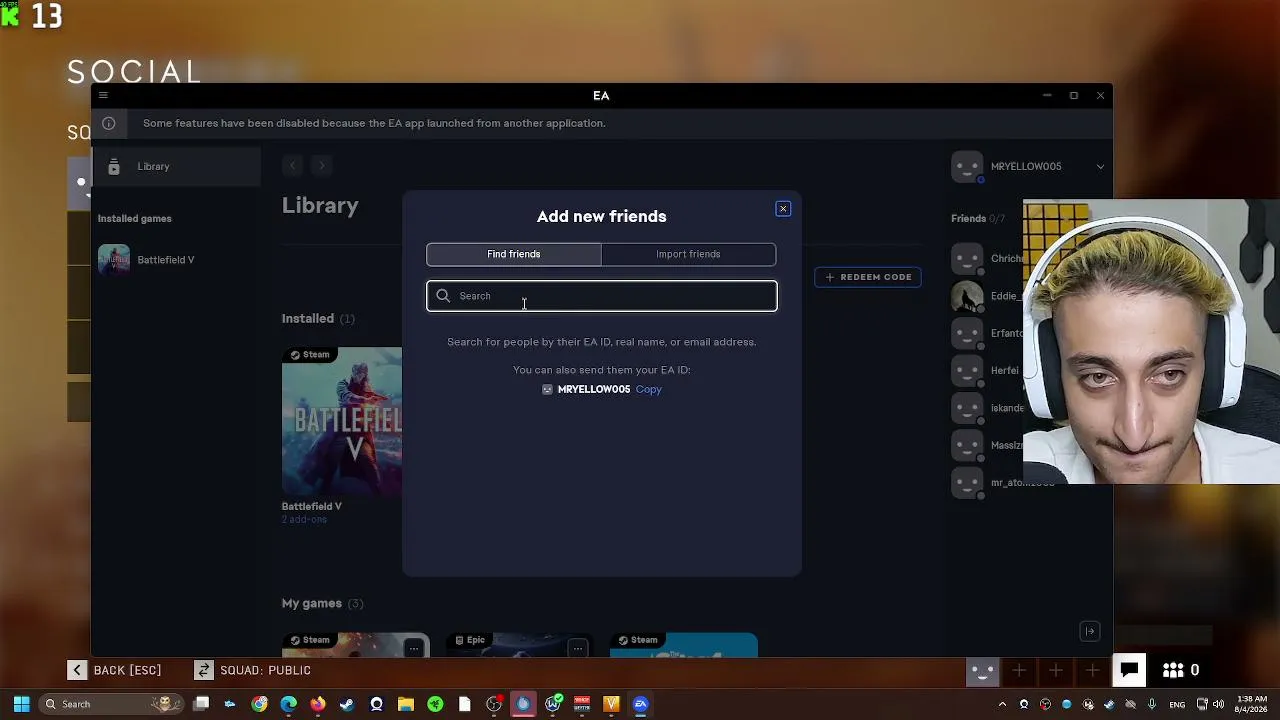Open Razer app from the taskbar
The image size is (1280, 720).
point(435,704)
